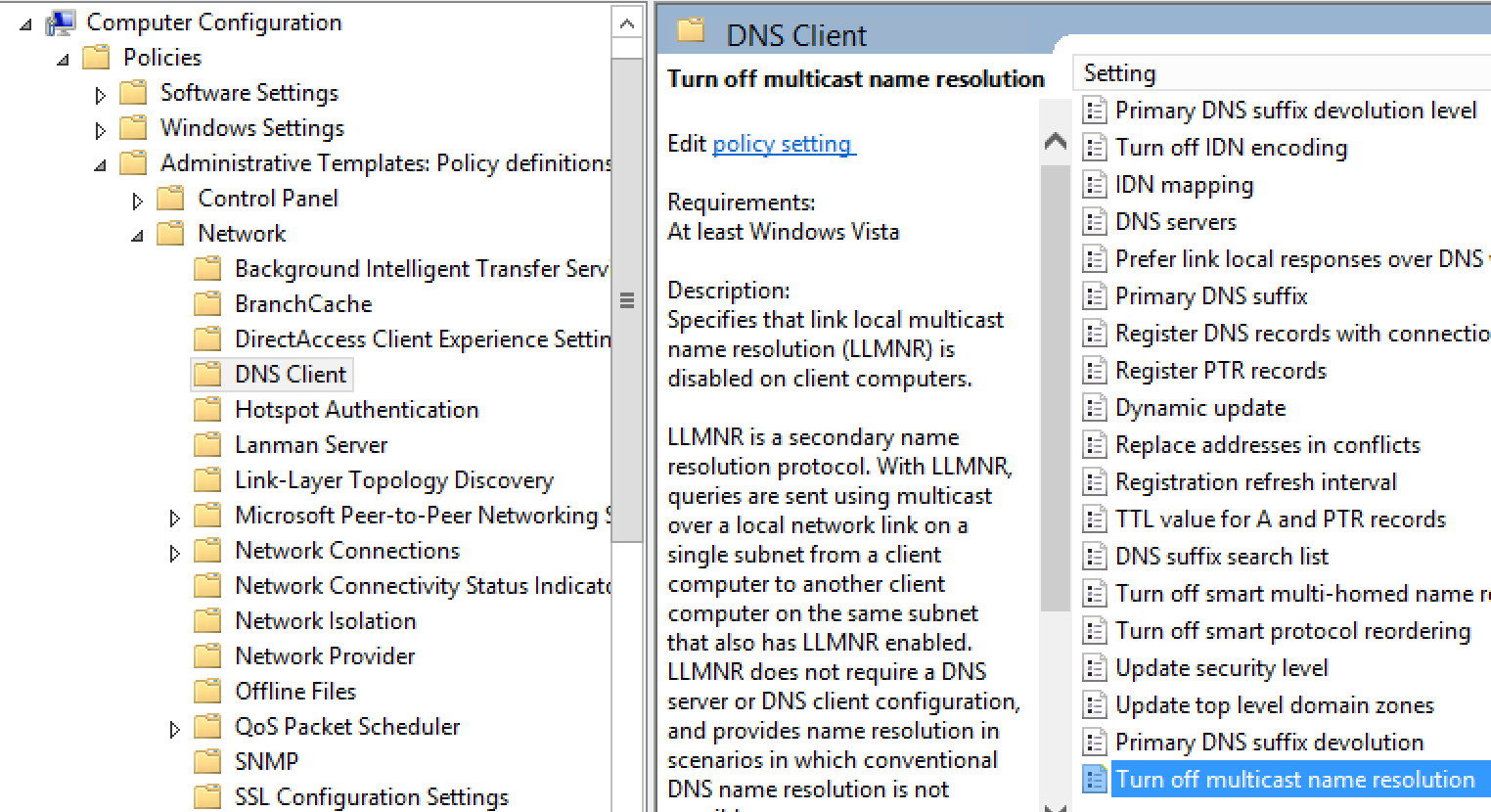1491x812 pixels.
Task: Click the Offline Files folder icon
Action: 207,692
